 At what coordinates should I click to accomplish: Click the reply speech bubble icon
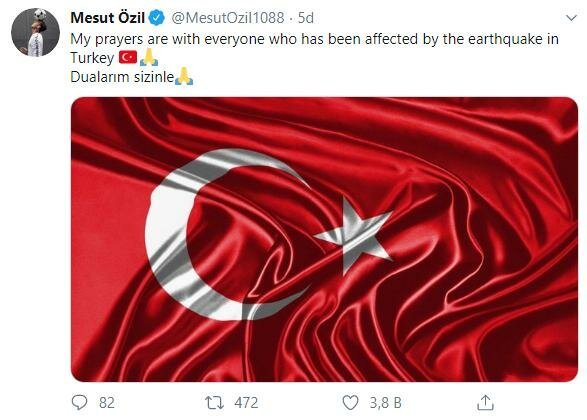pos(79,402)
